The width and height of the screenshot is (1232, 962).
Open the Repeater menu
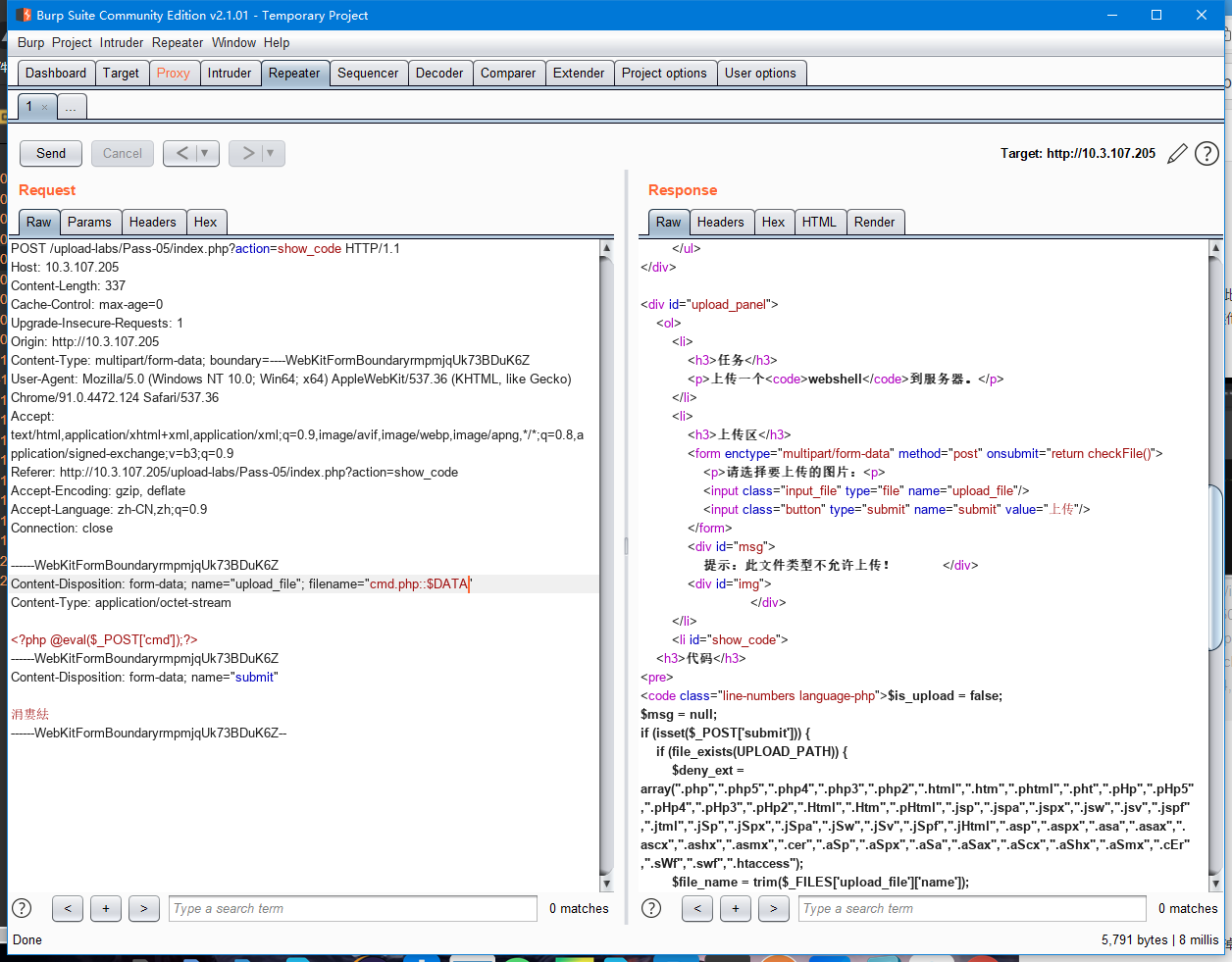pyautogui.click(x=178, y=42)
